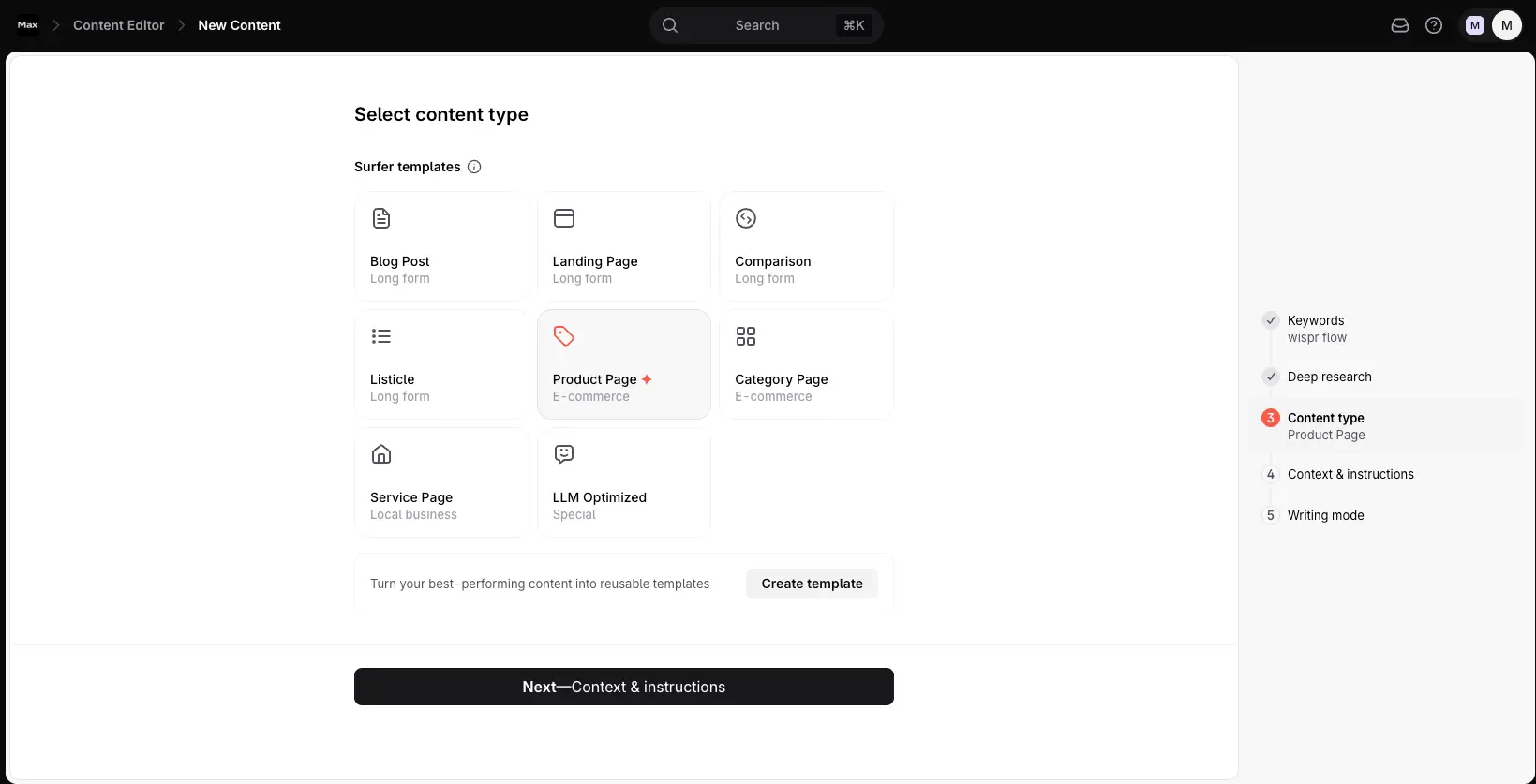Screen dimensions: 1536x784
Task: Pick the Comparison template
Action: pyautogui.click(x=807, y=246)
